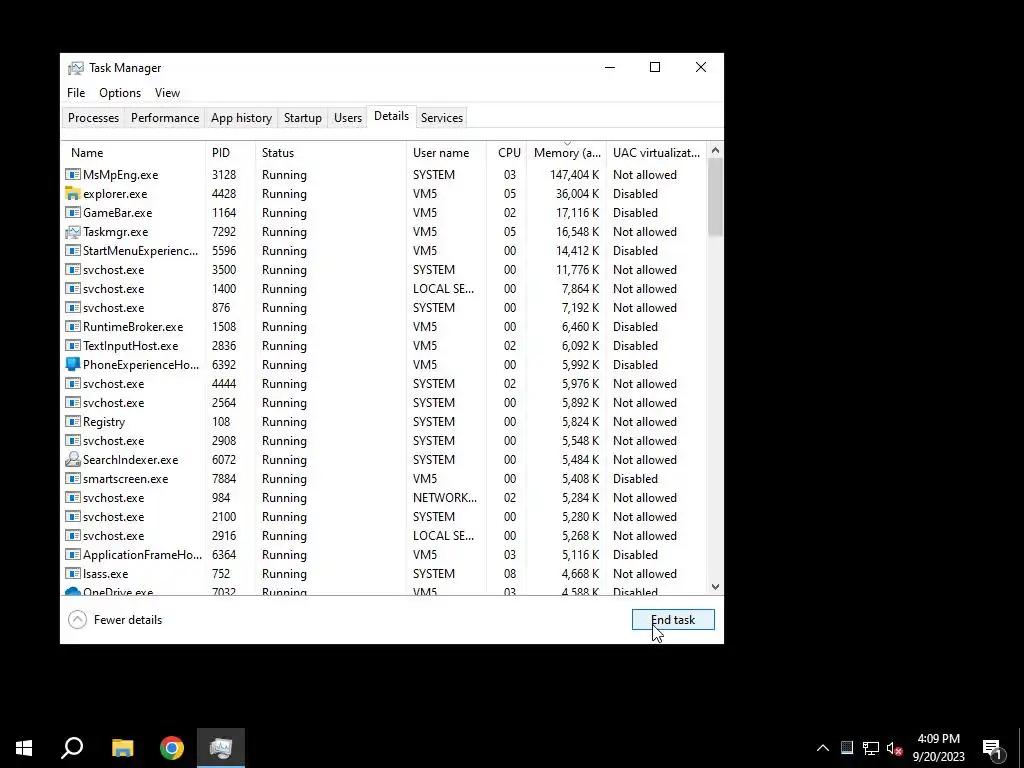1024x768 pixels.
Task: Sort by UAC virtualization column header
Action: (x=656, y=153)
